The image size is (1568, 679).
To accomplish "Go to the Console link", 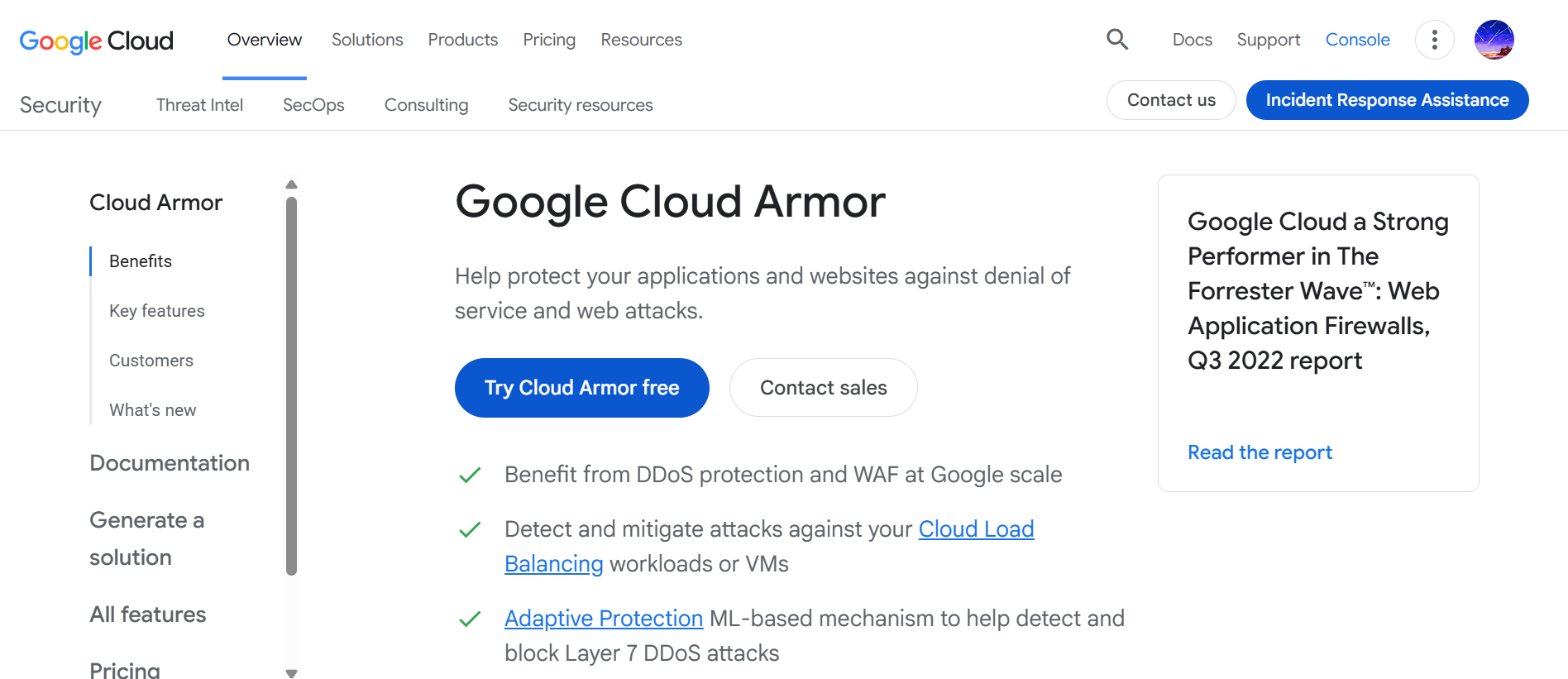I will point(1358,40).
